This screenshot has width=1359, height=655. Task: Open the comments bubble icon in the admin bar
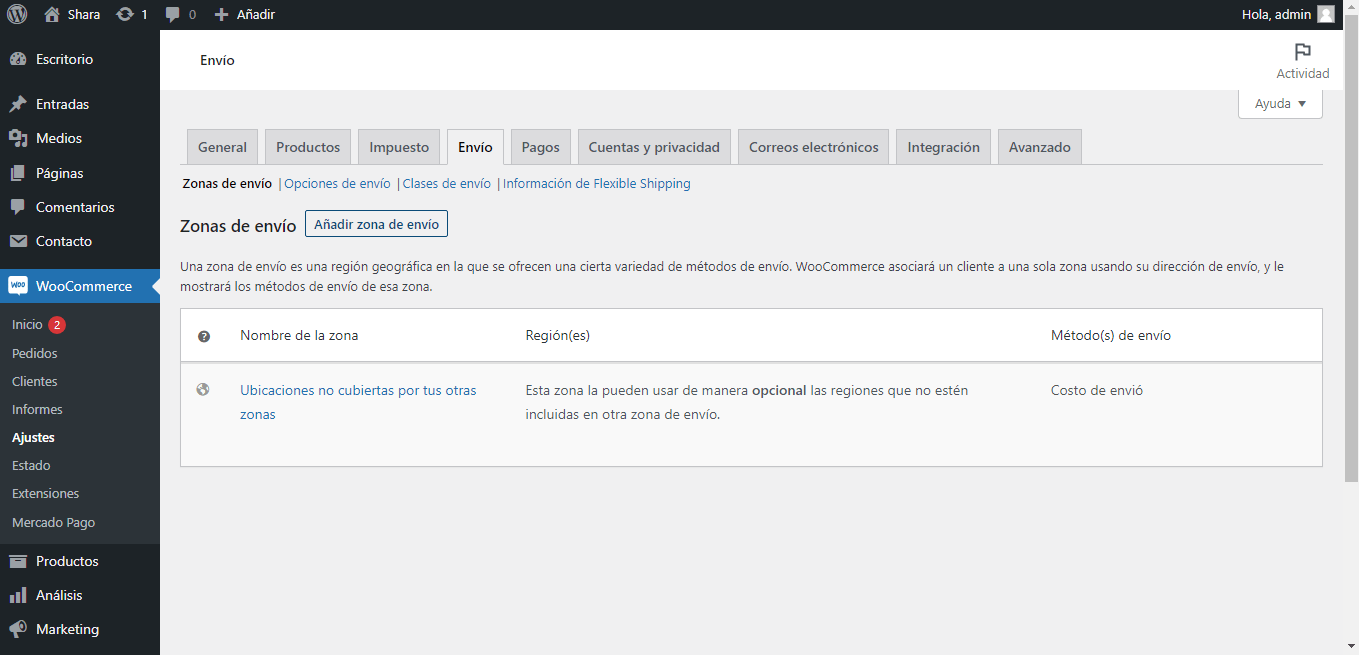pos(173,15)
